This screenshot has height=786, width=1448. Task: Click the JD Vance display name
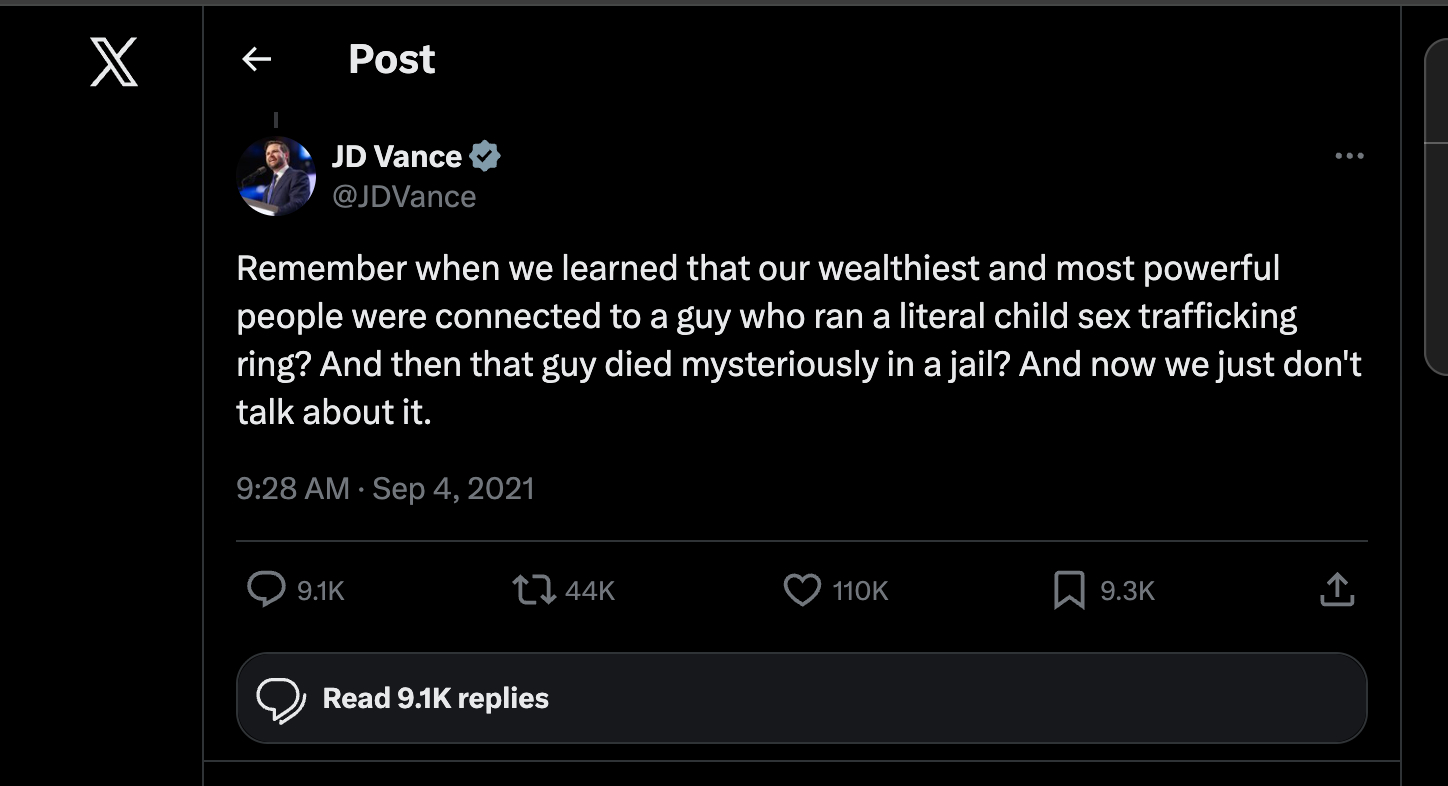coord(396,156)
